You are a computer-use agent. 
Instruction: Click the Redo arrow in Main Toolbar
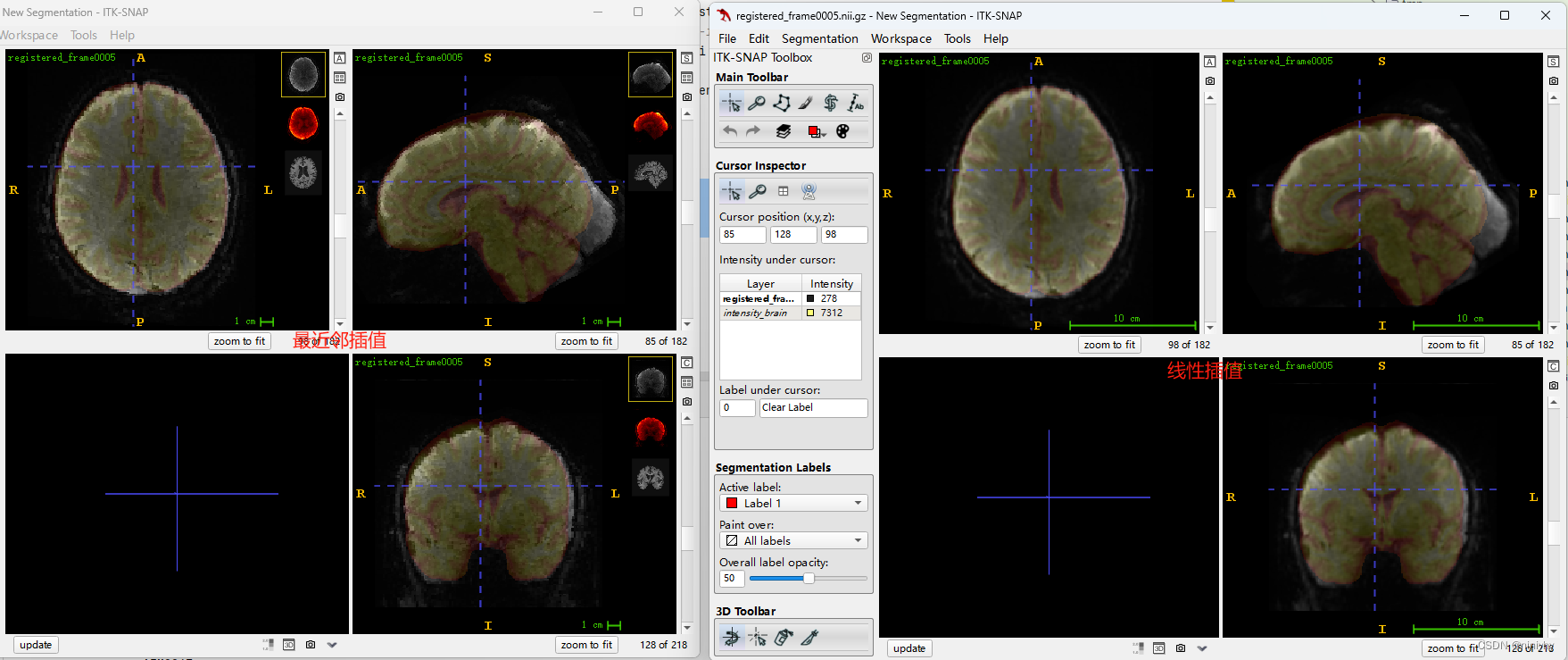click(x=753, y=131)
